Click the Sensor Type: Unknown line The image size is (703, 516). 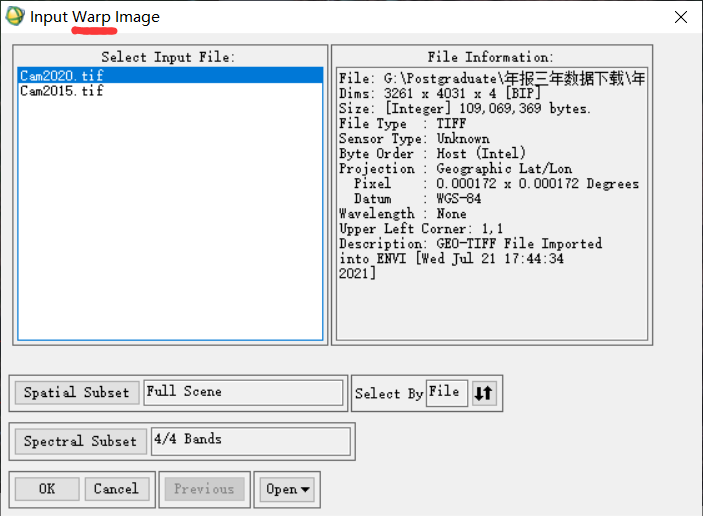point(414,139)
